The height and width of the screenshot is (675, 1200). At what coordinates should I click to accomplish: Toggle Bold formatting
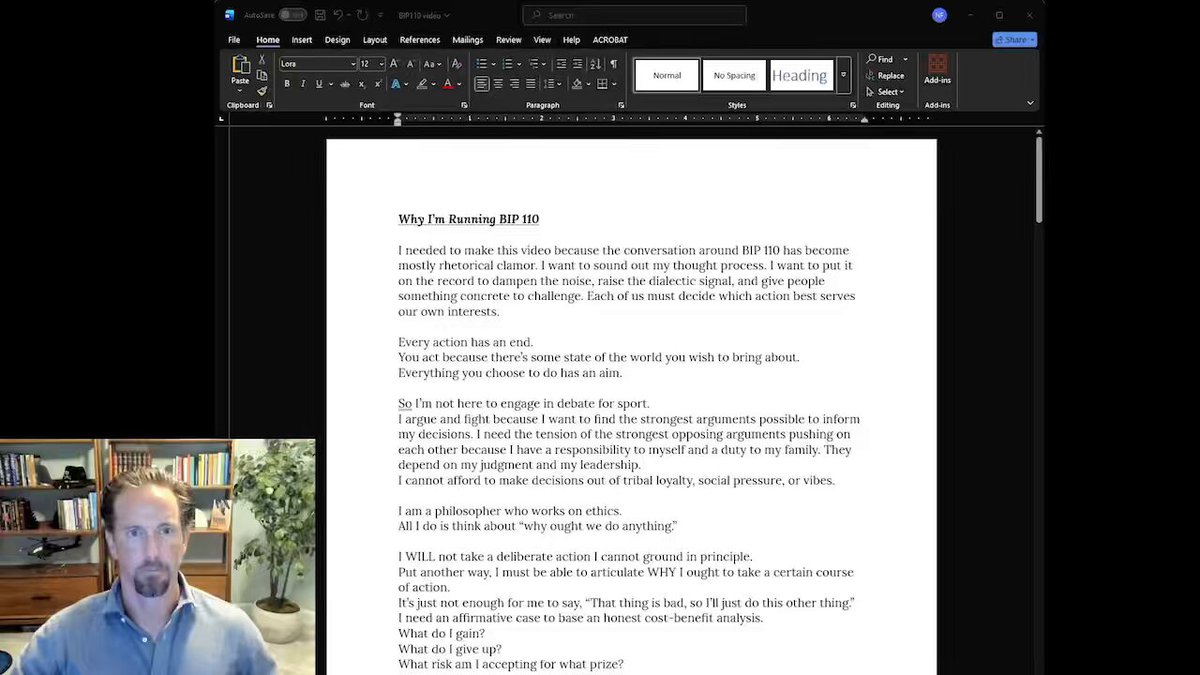tap(287, 84)
